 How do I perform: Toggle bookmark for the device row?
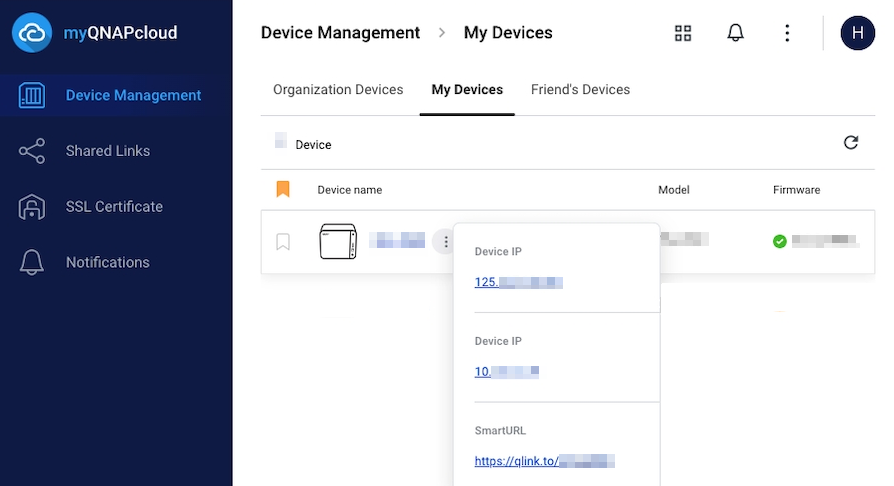pyautogui.click(x=283, y=242)
